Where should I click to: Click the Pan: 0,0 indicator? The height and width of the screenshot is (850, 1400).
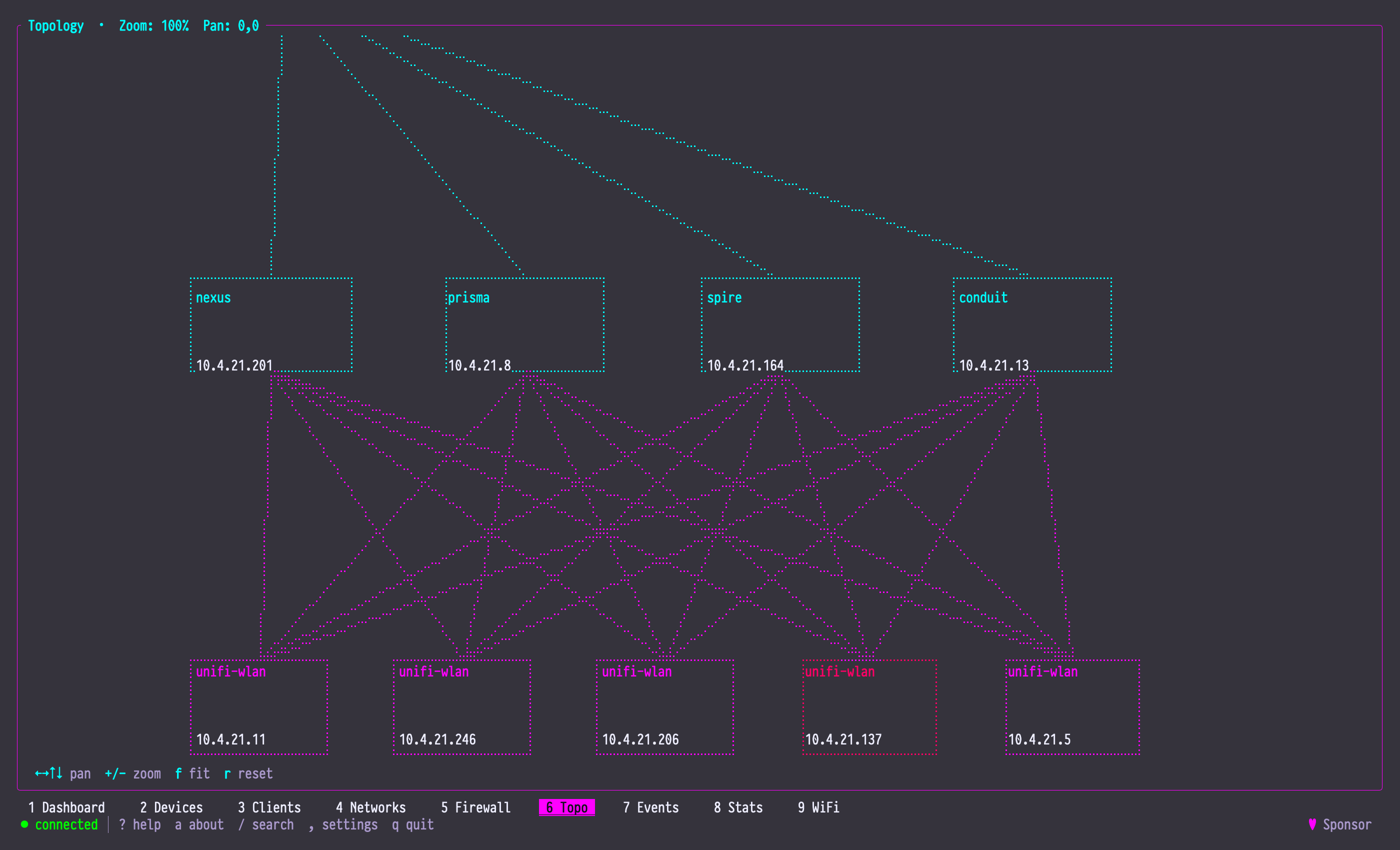coord(230,25)
